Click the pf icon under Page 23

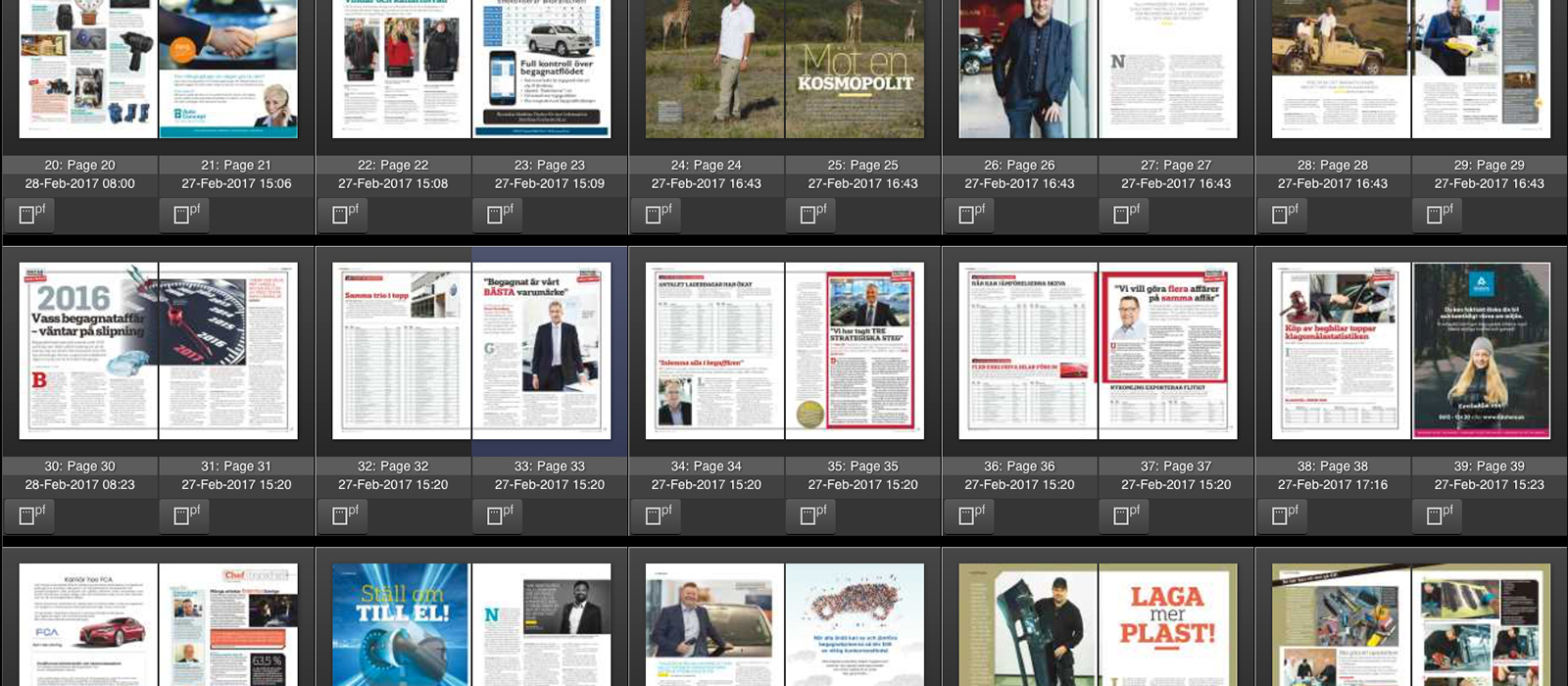click(x=499, y=214)
